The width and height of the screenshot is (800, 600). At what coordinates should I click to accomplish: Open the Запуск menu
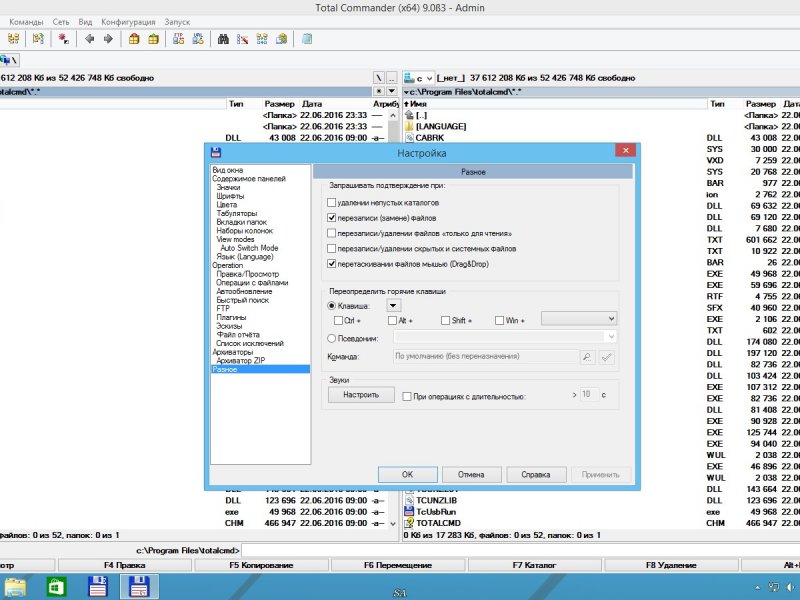[x=177, y=22]
